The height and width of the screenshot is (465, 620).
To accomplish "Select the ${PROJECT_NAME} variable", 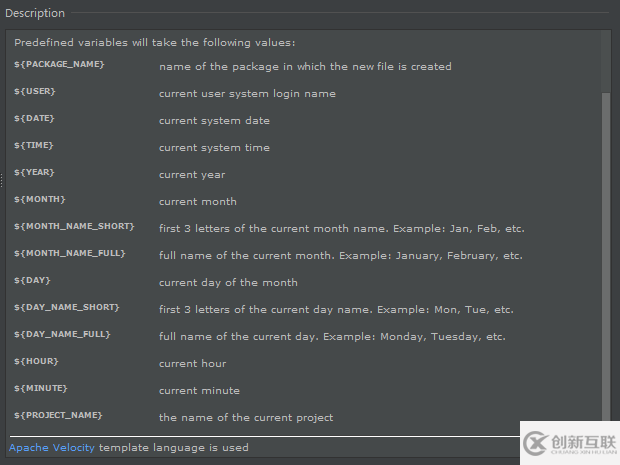I will pyautogui.click(x=58, y=416).
